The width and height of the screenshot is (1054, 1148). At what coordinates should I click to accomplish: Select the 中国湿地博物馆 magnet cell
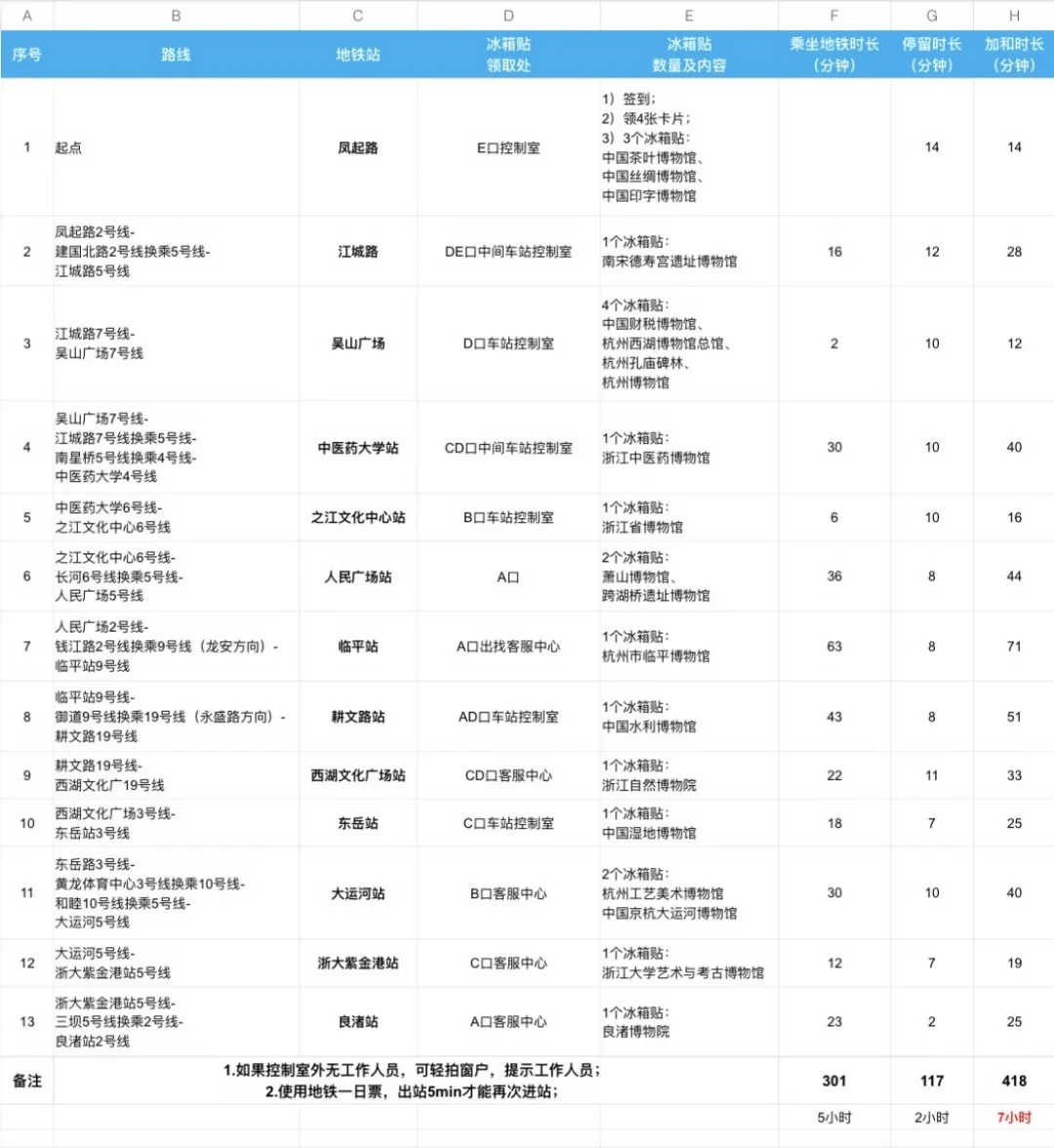tap(689, 823)
